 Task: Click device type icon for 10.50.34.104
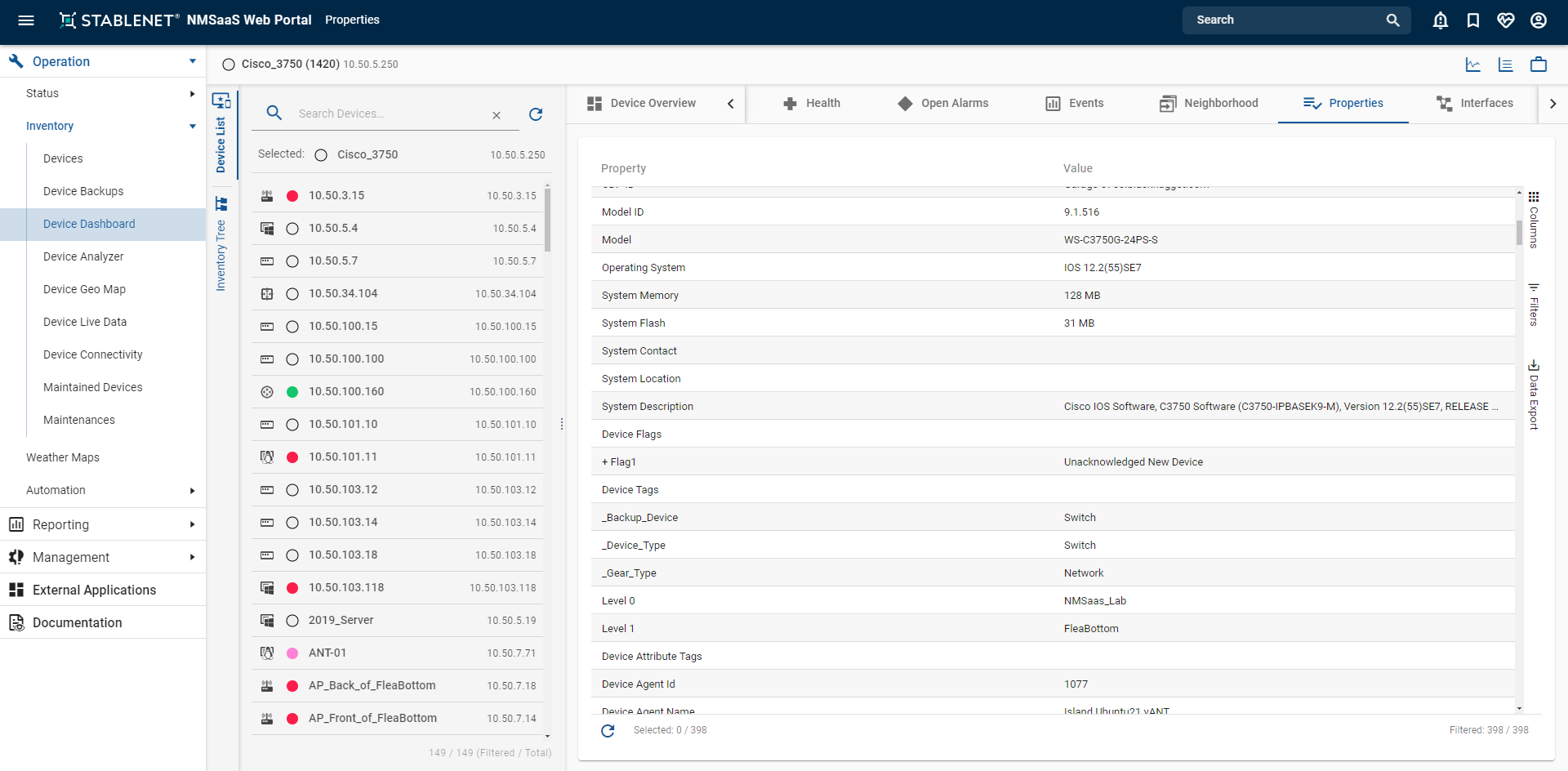click(x=267, y=294)
